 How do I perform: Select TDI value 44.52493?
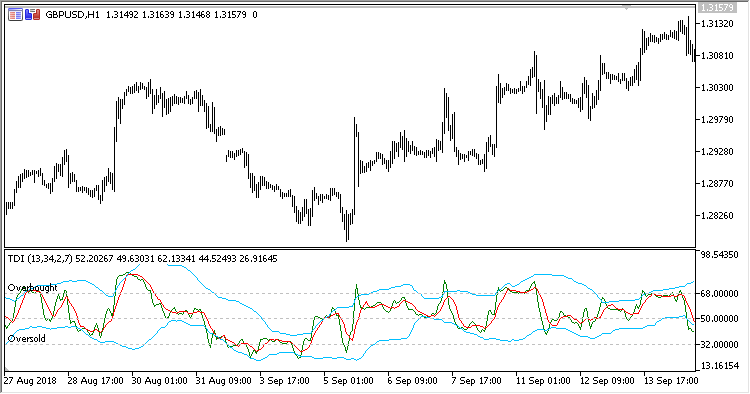coord(218,259)
